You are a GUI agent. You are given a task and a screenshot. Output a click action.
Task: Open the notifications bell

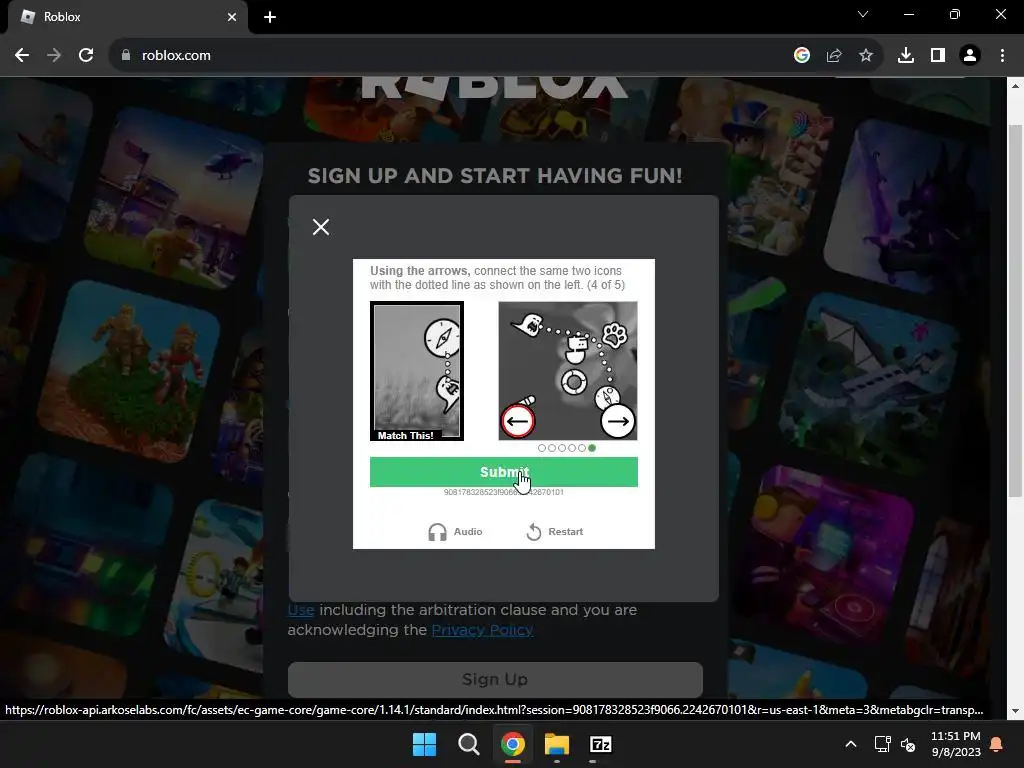[997, 744]
